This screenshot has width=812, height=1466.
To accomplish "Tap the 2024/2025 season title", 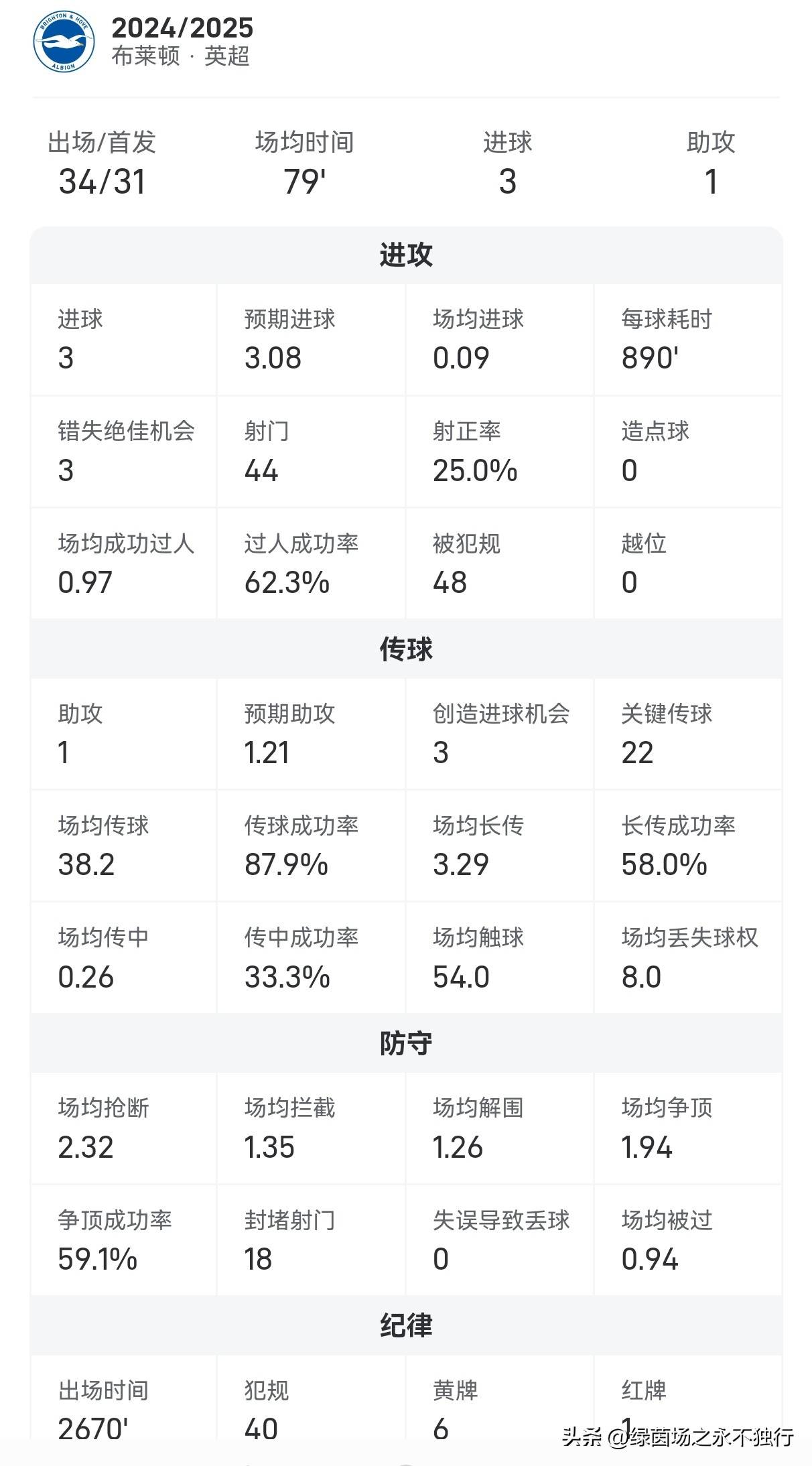I will tap(182, 28).
